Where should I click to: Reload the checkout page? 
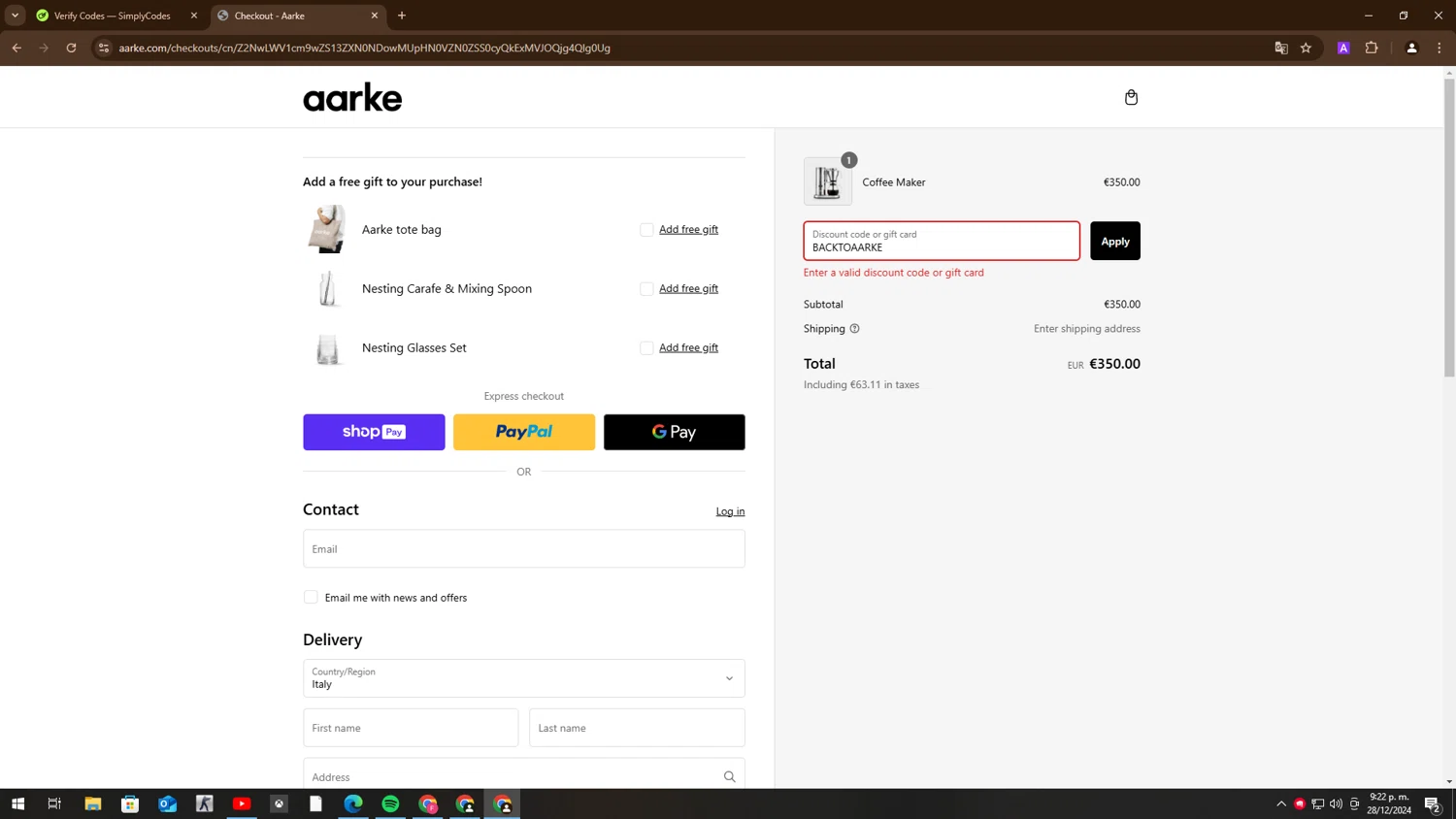click(x=71, y=48)
